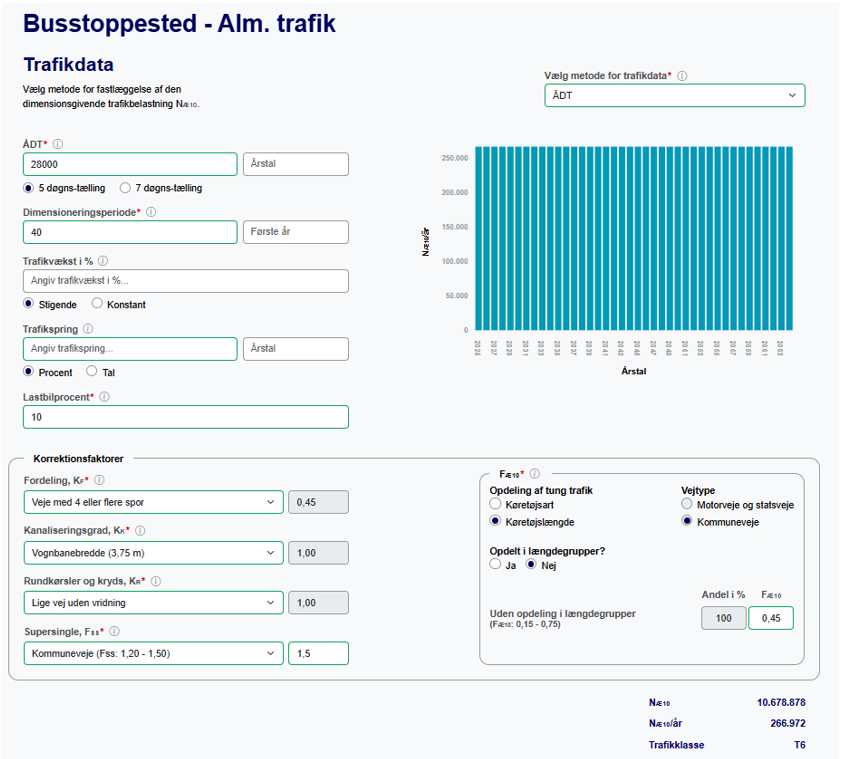Viewport: 843px width, 759px height.
Task: Click the ÅDT input field with 28000
Action: (x=130, y=164)
